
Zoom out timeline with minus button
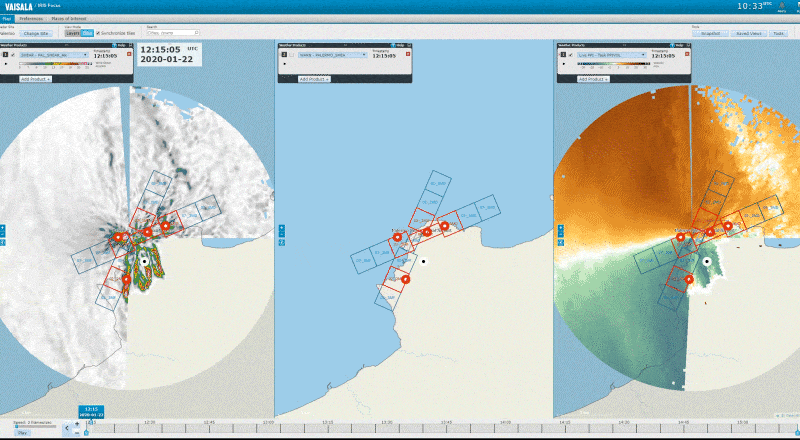pyautogui.click(x=78, y=432)
